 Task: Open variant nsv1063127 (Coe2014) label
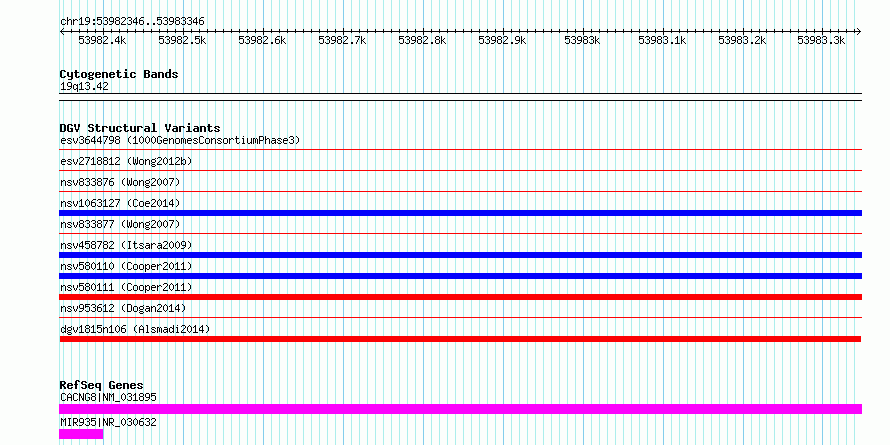click(120, 203)
